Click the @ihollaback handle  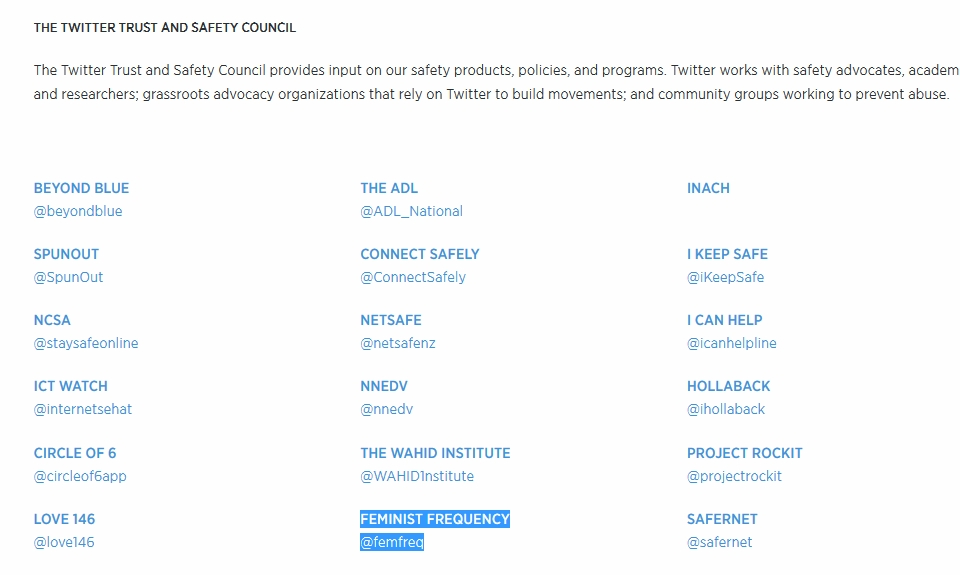tap(726, 409)
